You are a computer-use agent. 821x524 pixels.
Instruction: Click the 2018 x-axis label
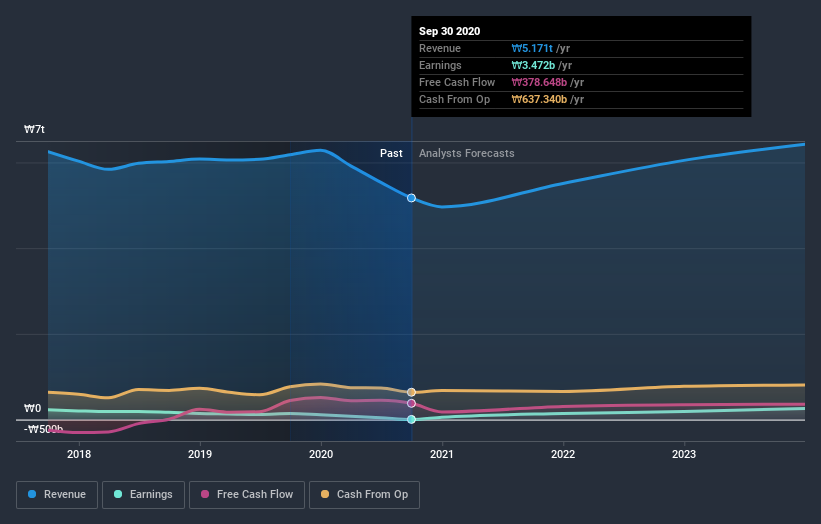tap(79, 454)
